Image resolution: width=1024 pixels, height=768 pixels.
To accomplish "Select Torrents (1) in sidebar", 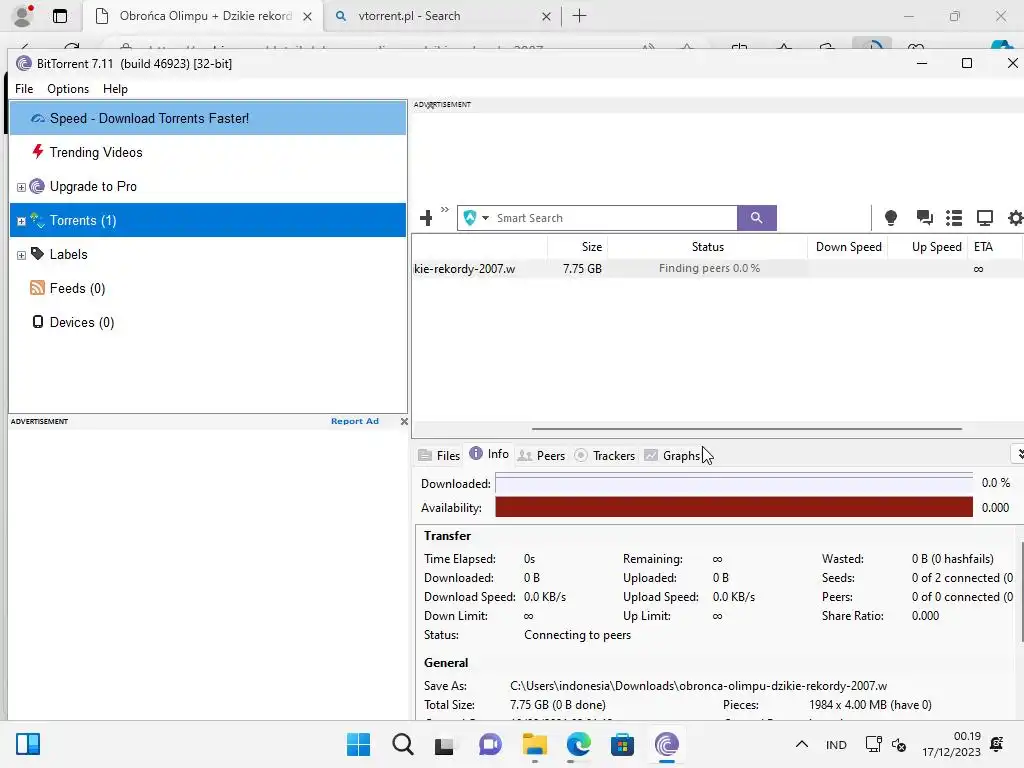I will pos(208,220).
